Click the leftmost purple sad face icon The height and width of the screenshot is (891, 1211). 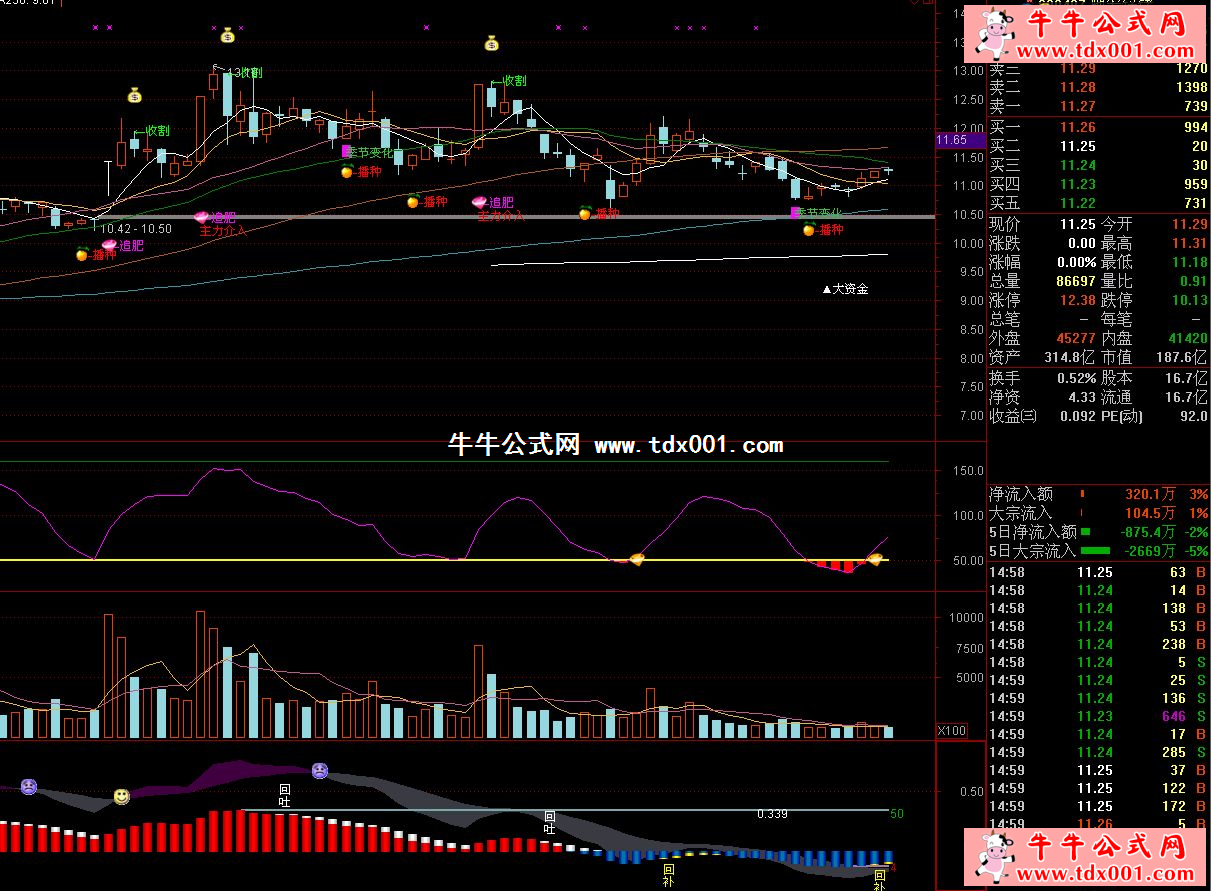tap(29, 786)
